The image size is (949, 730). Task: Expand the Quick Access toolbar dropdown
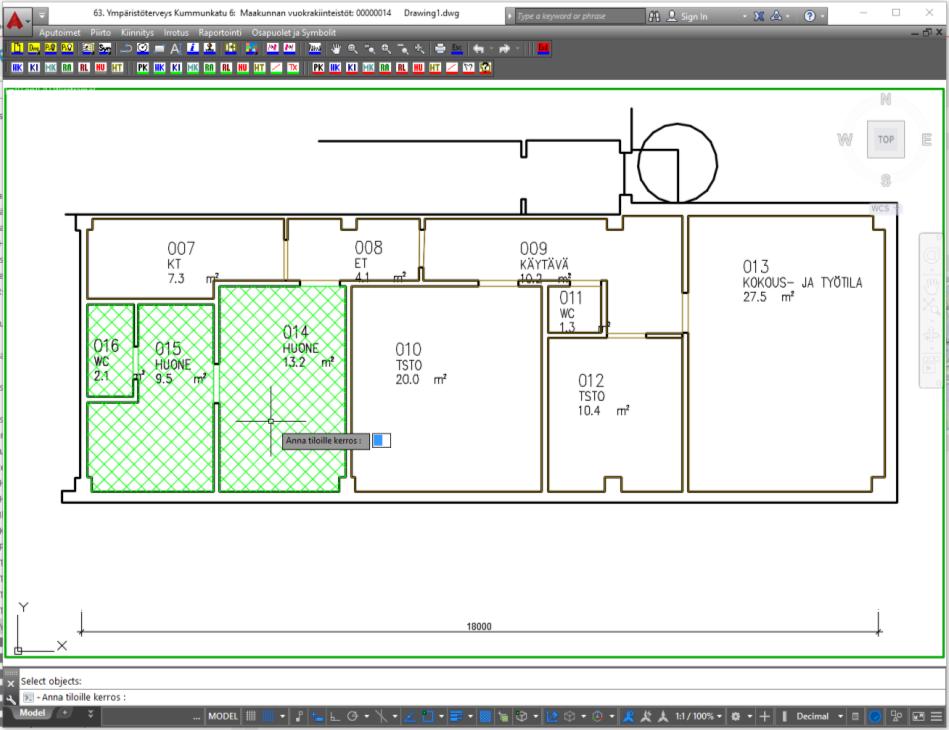42,16
